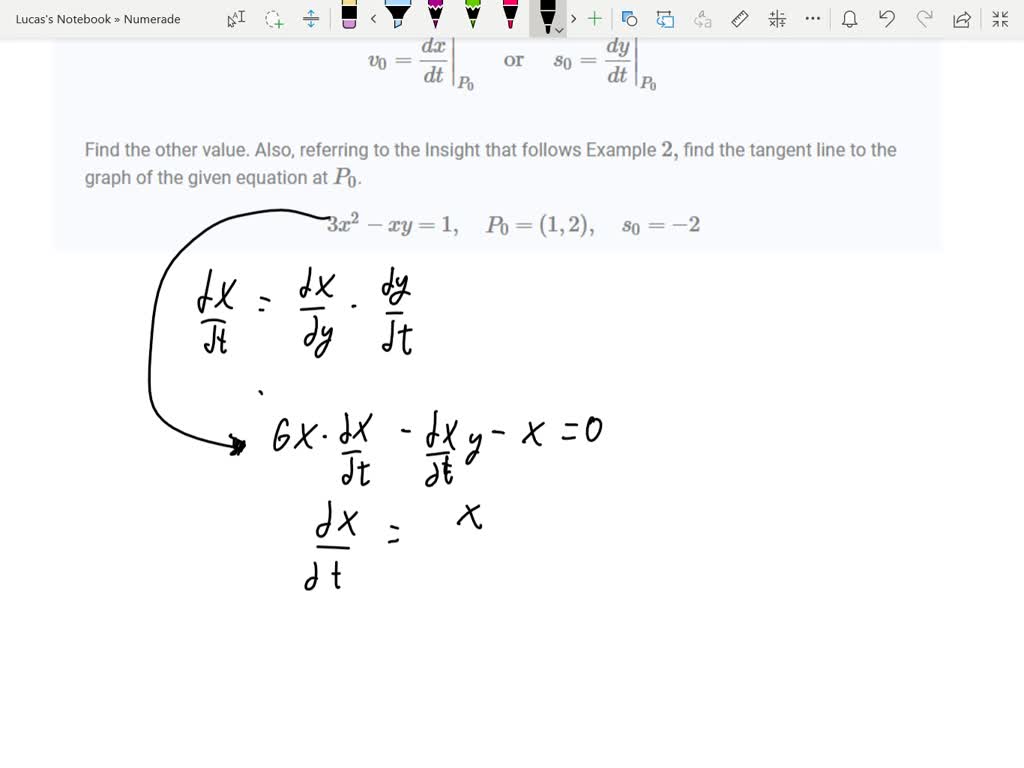Select the black pen tool
The width and height of the screenshot is (1024, 768).
[x=546, y=18]
